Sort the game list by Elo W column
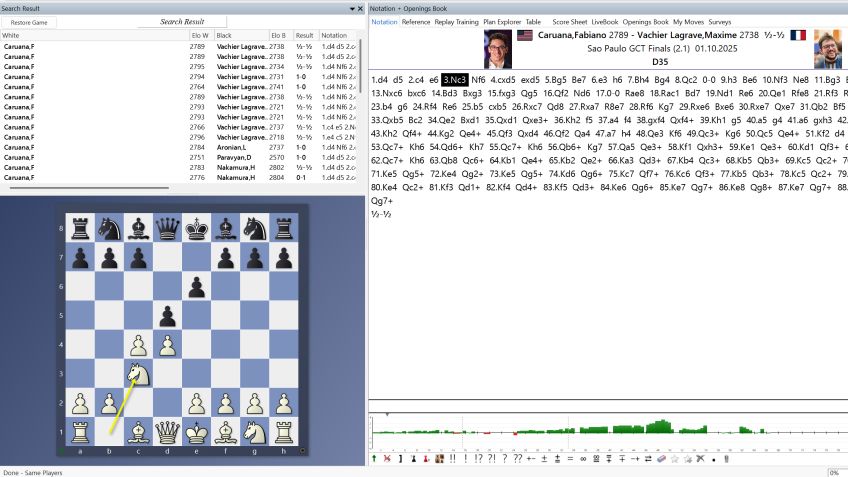 point(199,35)
